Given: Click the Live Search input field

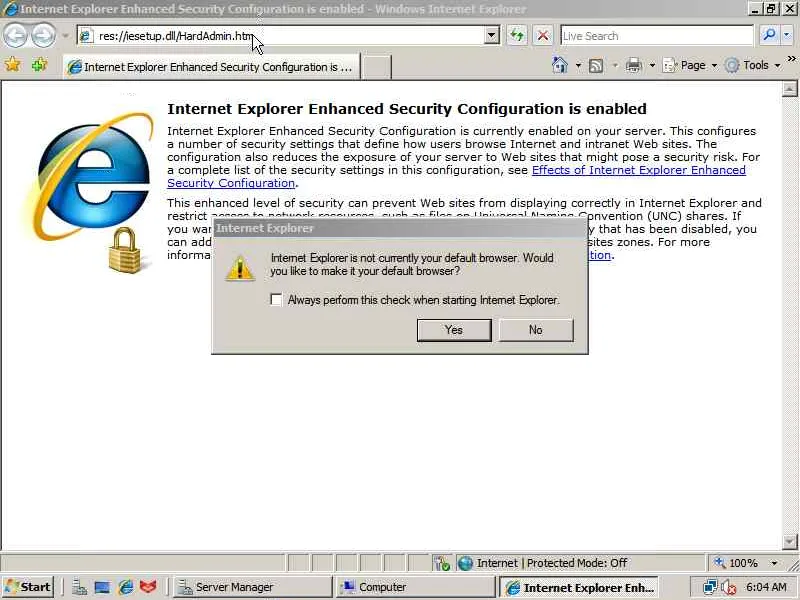Looking at the screenshot, I should (x=657, y=36).
